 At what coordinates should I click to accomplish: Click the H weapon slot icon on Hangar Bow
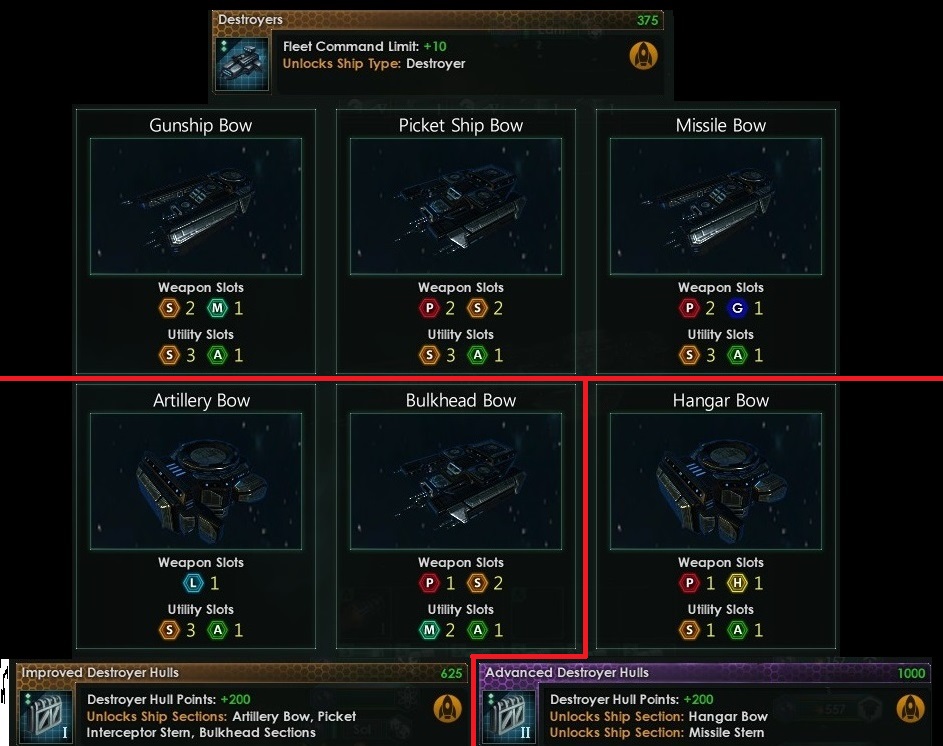click(737, 583)
